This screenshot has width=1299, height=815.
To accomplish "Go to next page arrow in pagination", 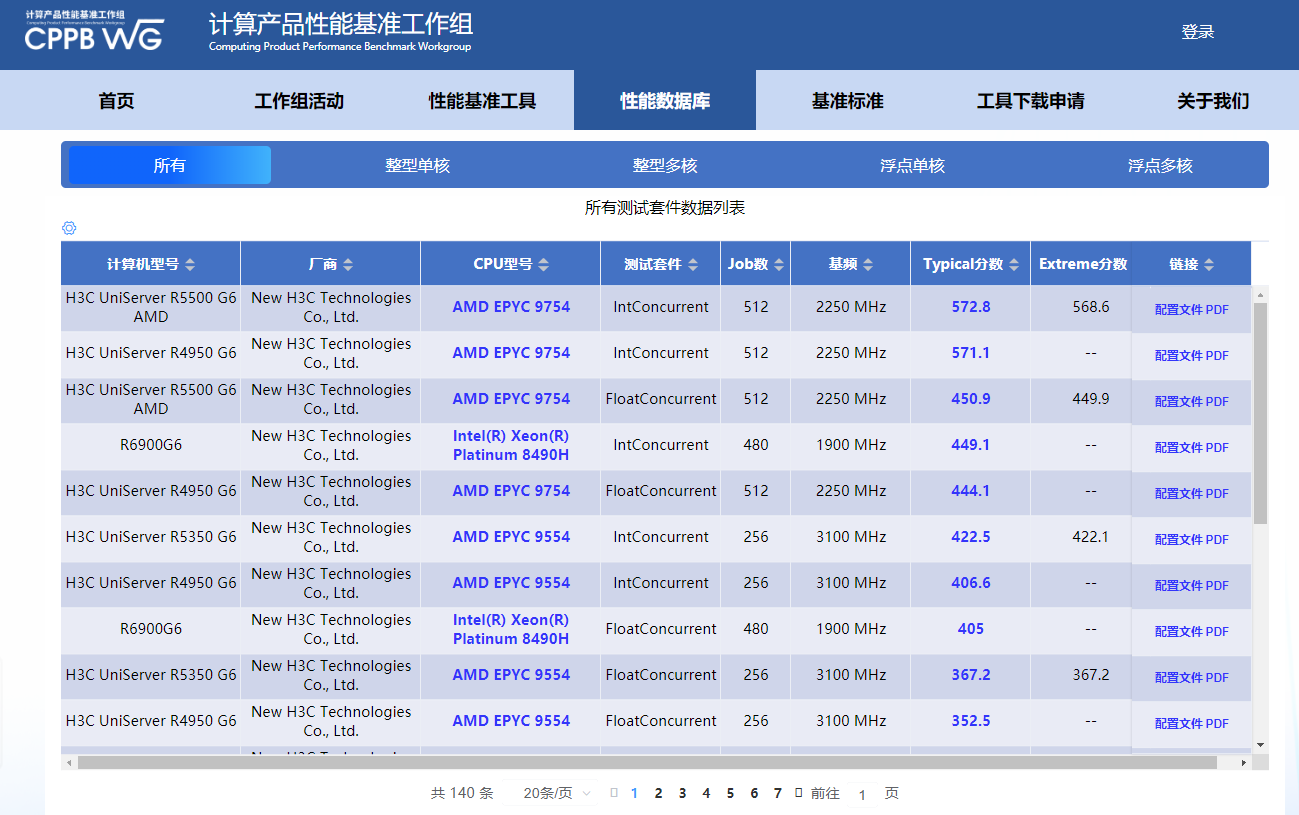I will coord(798,793).
